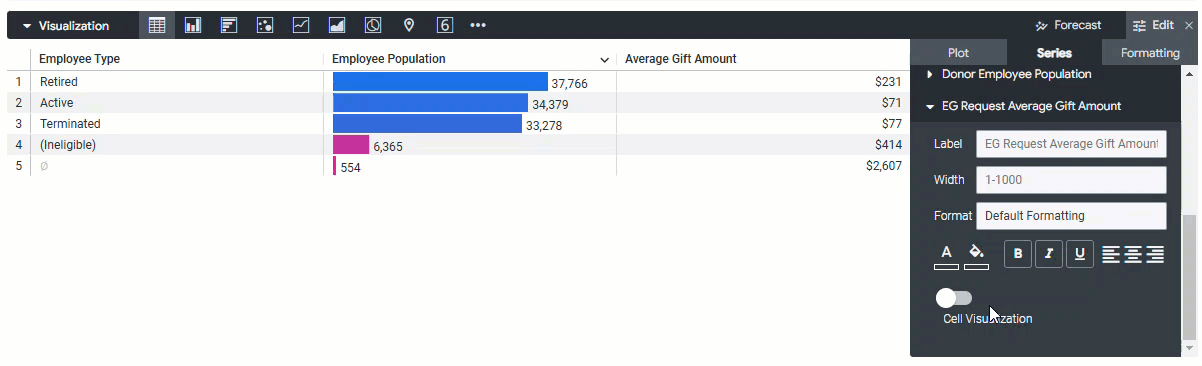Choose Scatterplot visualization type

(265, 25)
